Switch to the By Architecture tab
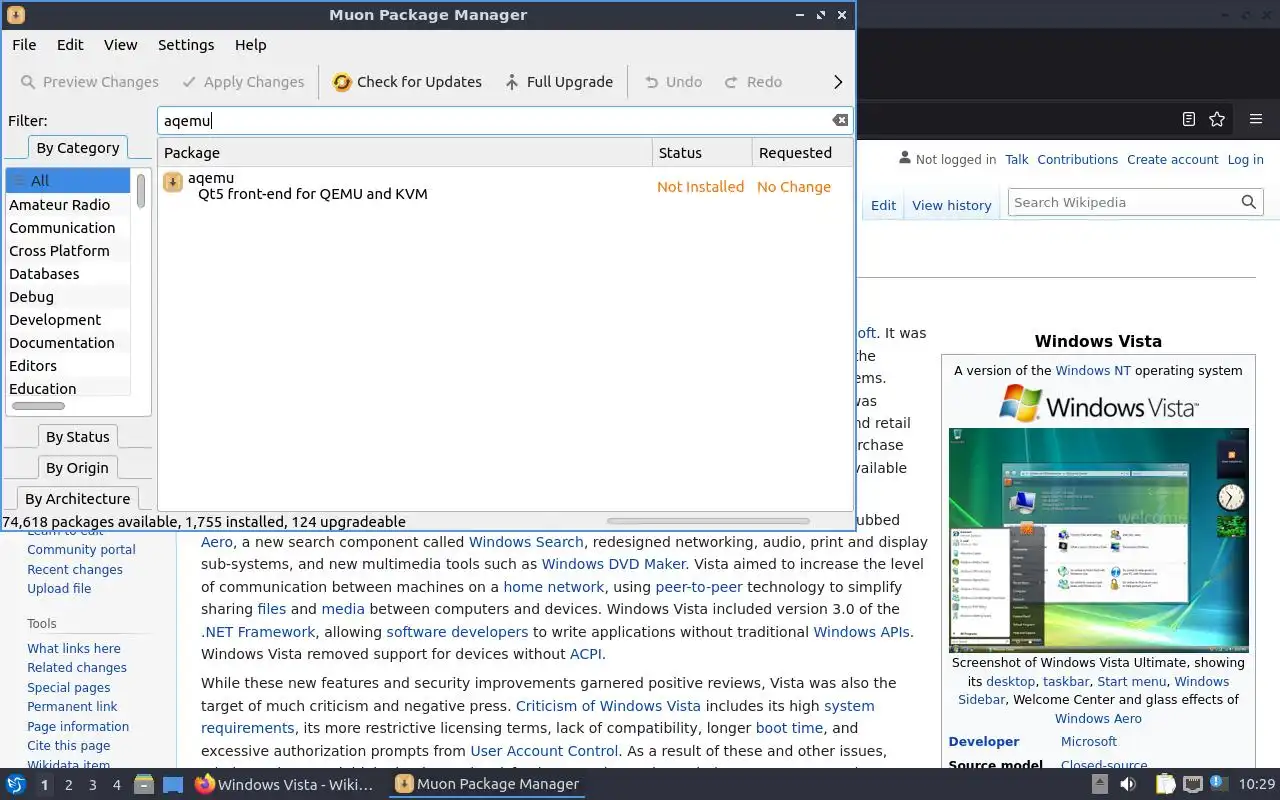The width and height of the screenshot is (1280, 800). [77, 499]
